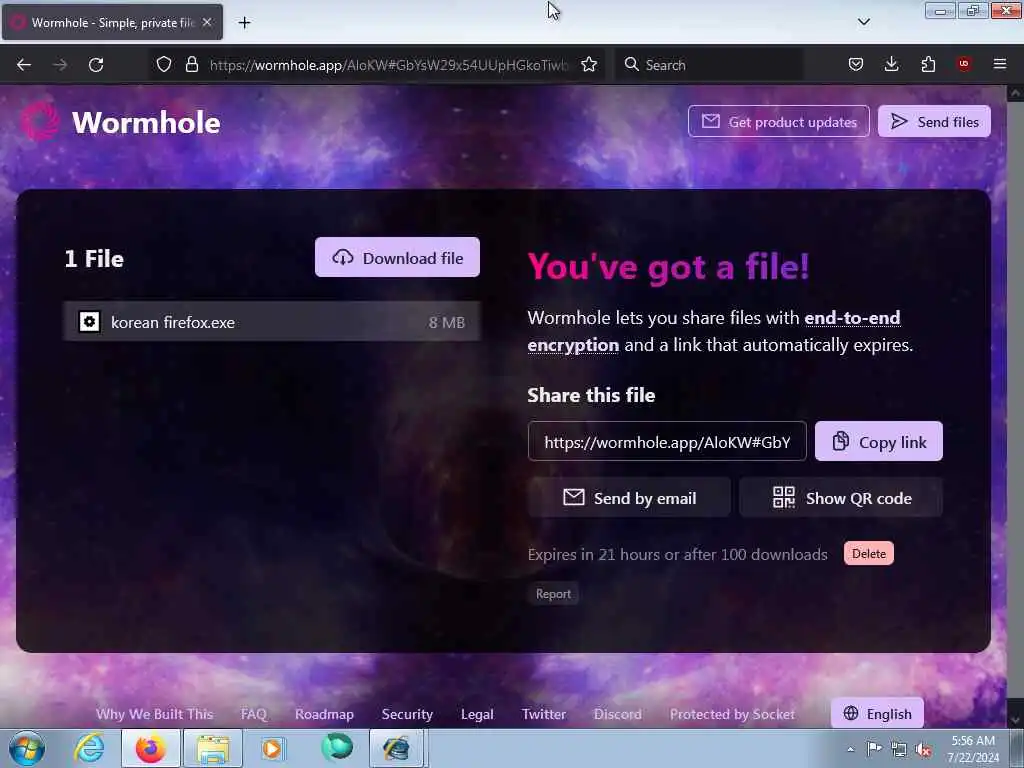Expand the list all tabs chevron
This screenshot has width=1024, height=768.
coord(863,22)
